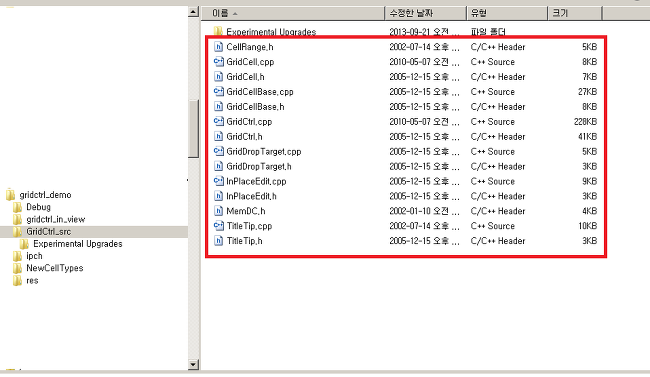Click the 27KB size of GridCellBase.cpp

587,92
